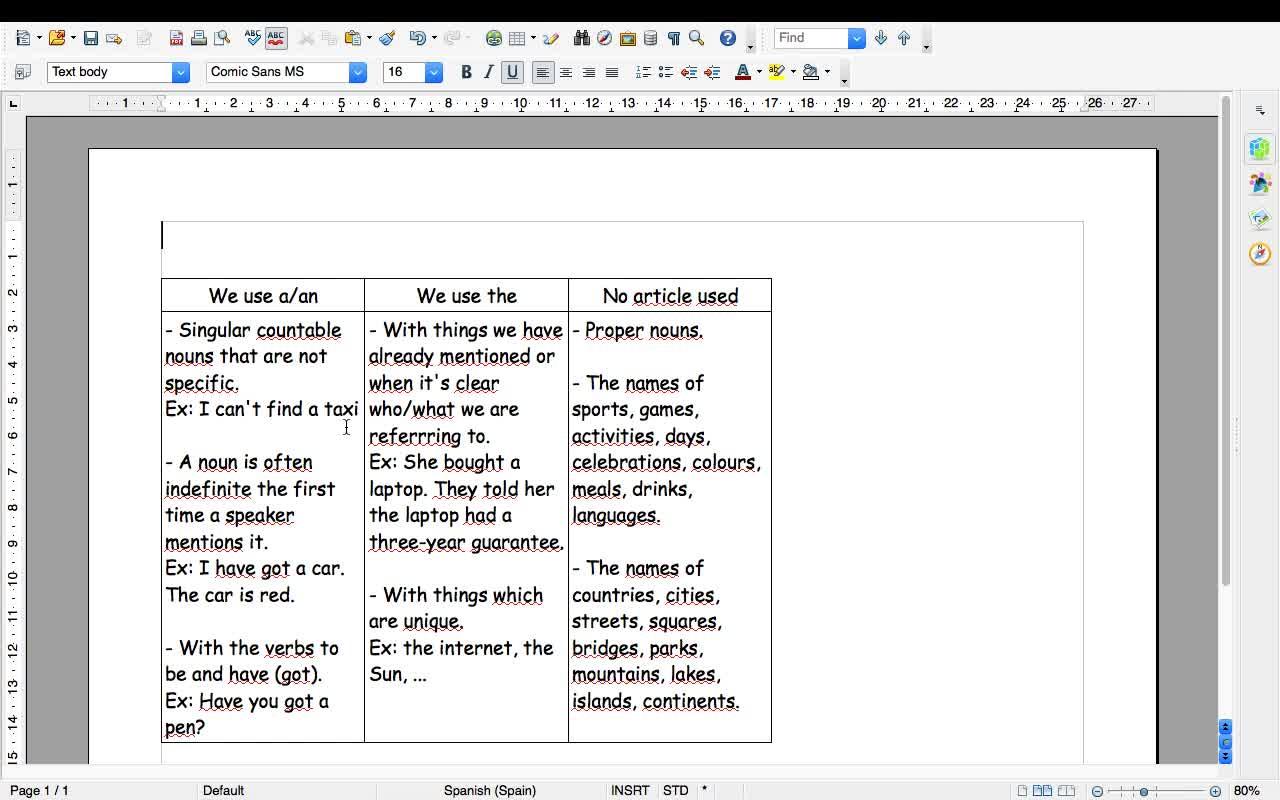The image size is (1280, 800).
Task: Toggle Bold formatting
Action: [466, 72]
